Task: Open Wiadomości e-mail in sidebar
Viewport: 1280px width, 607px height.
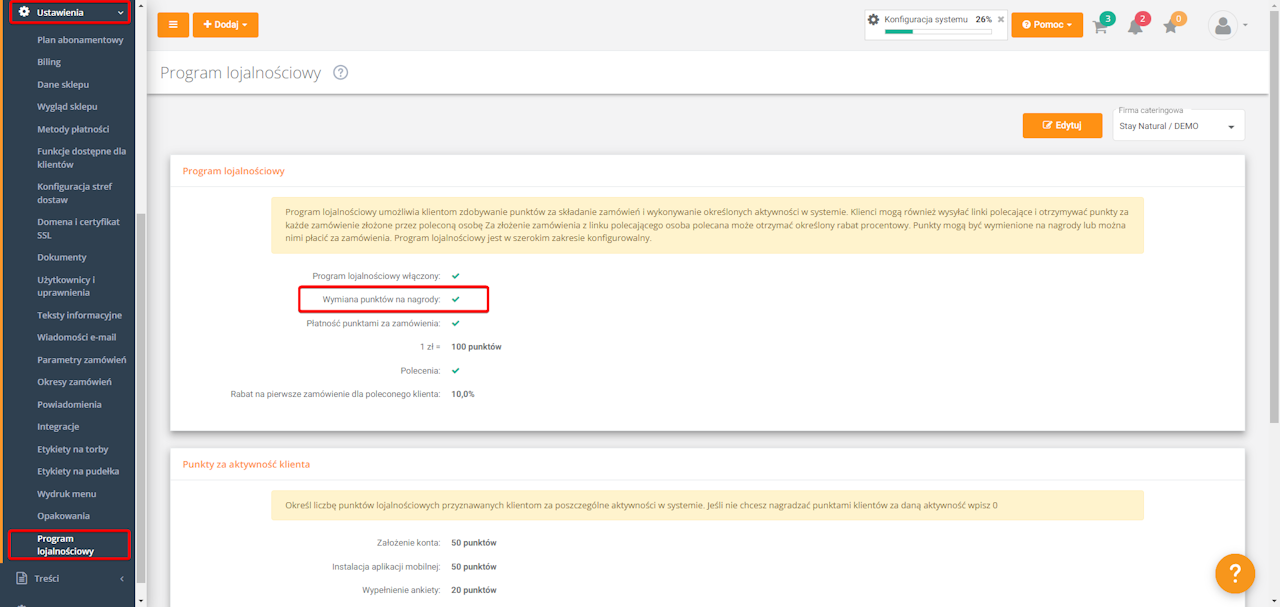Action: [x=77, y=337]
